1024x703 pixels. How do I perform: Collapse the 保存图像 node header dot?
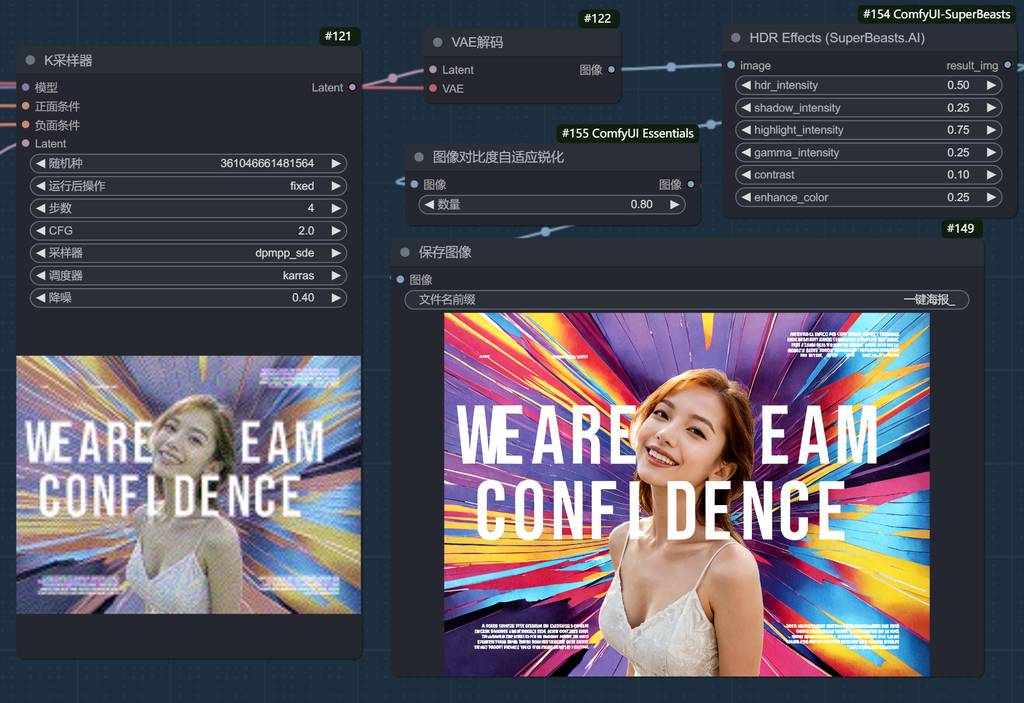405,253
